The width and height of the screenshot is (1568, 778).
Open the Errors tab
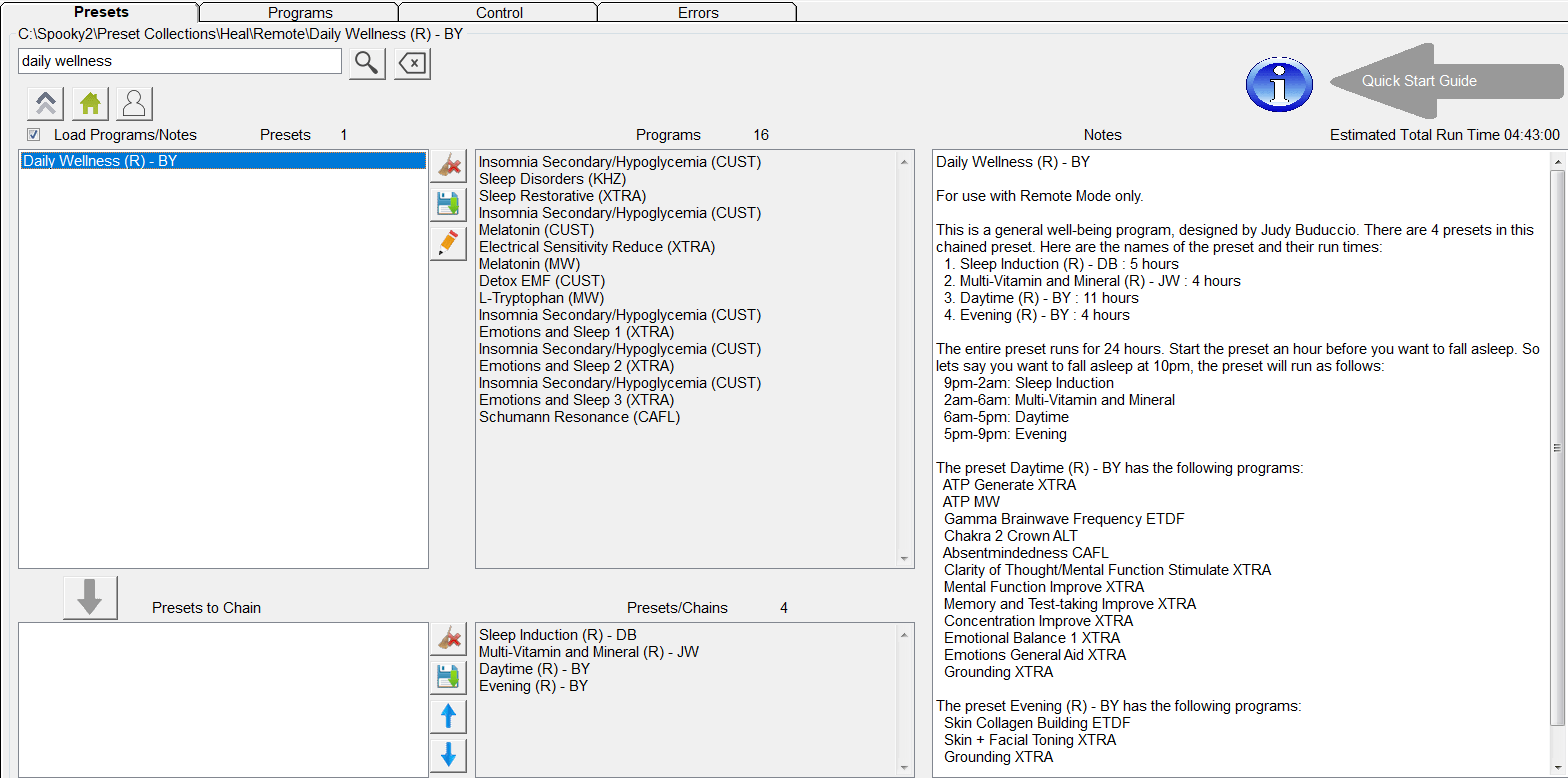coord(698,12)
